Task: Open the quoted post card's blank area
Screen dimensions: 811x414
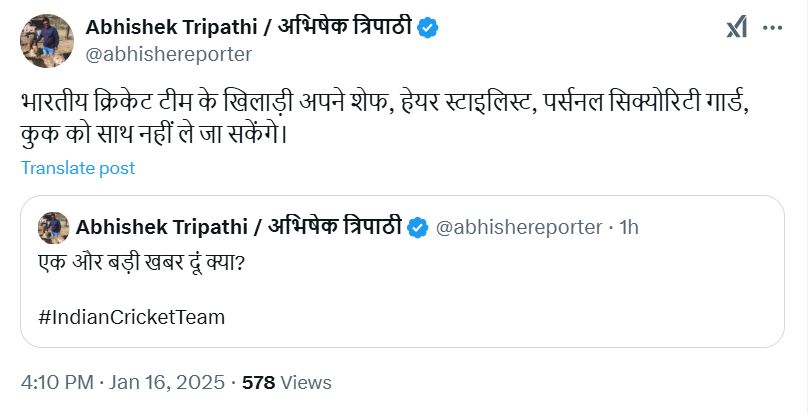Action: [x=550, y=300]
